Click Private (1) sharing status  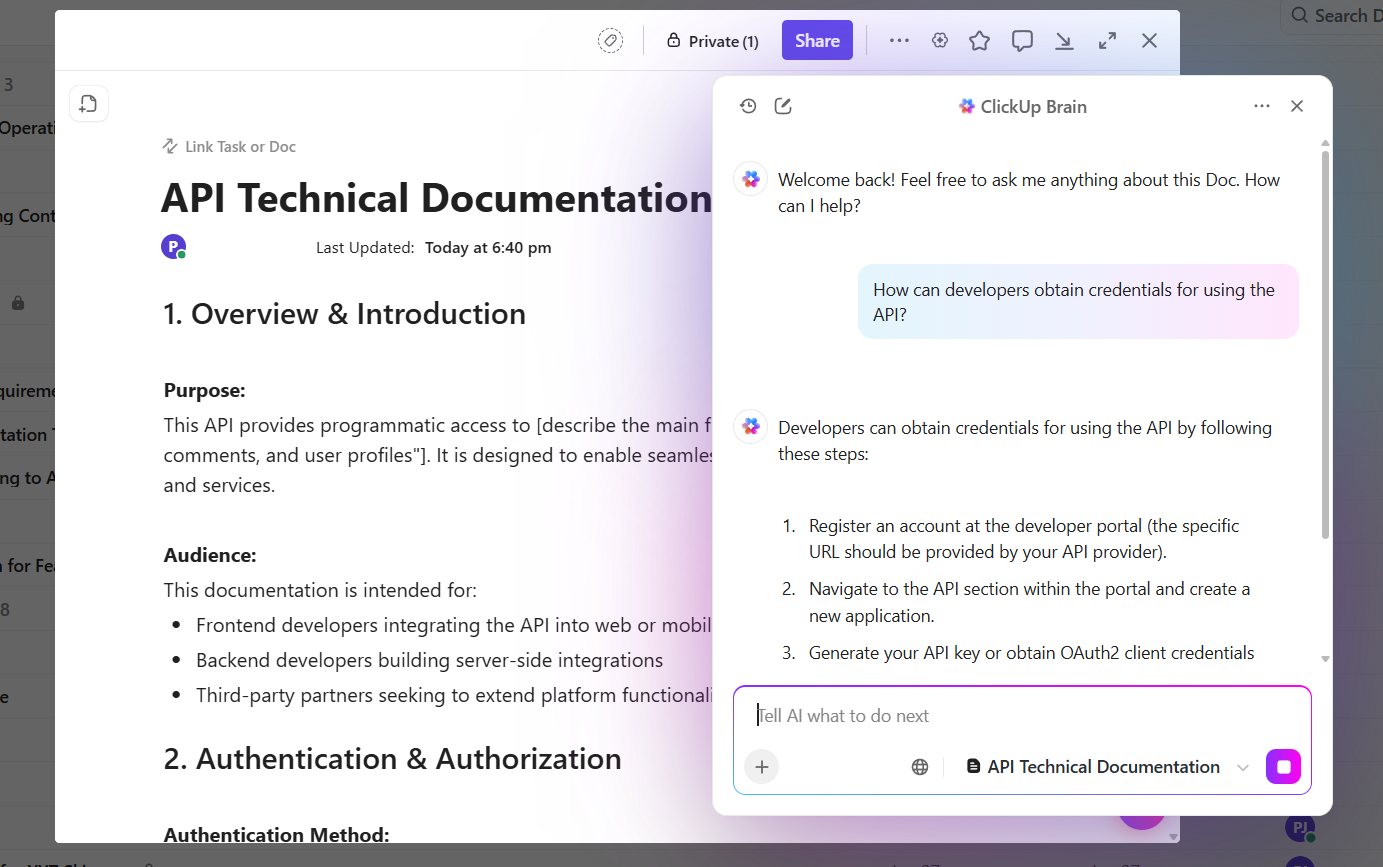pos(712,40)
